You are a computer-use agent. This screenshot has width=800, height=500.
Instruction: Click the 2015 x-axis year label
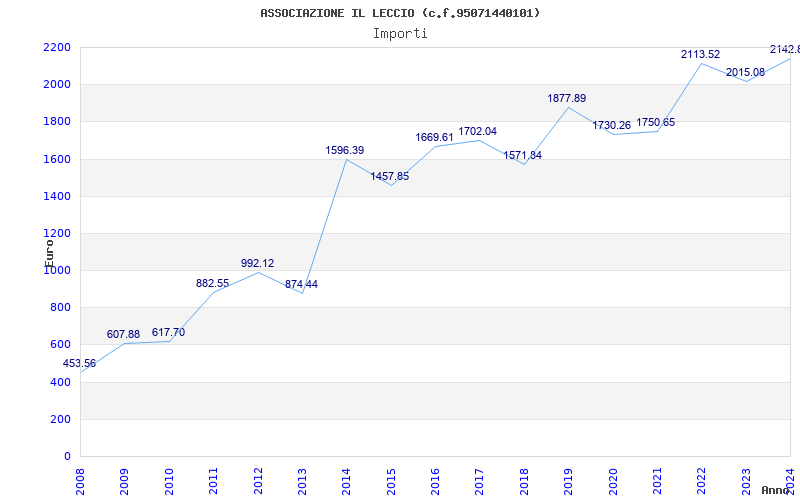click(x=391, y=481)
